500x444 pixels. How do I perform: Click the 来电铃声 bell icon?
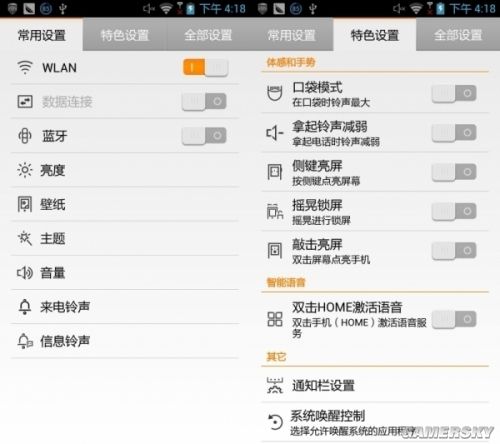[x=25, y=307]
